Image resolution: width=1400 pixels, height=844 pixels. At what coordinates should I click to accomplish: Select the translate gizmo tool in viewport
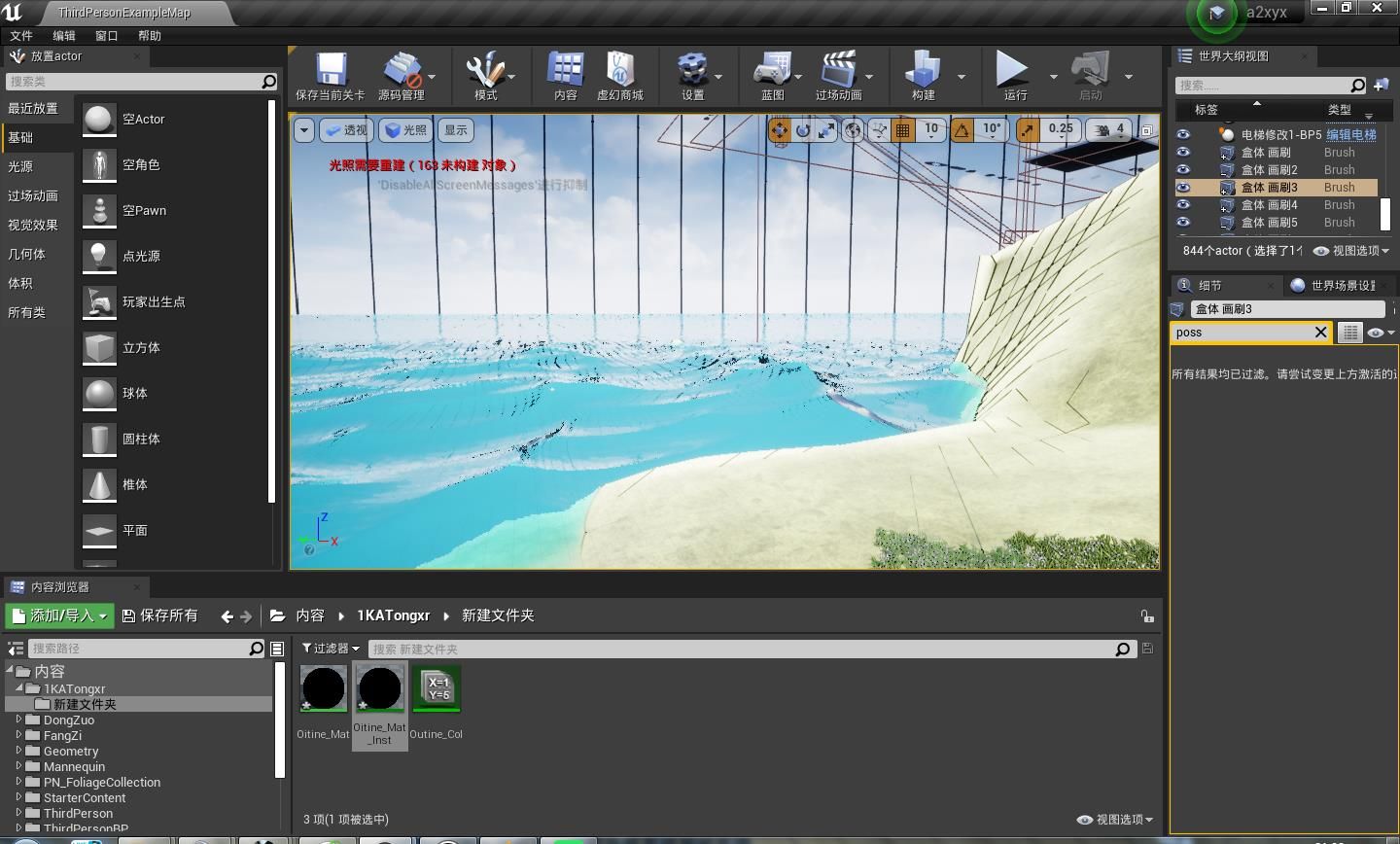point(780,129)
